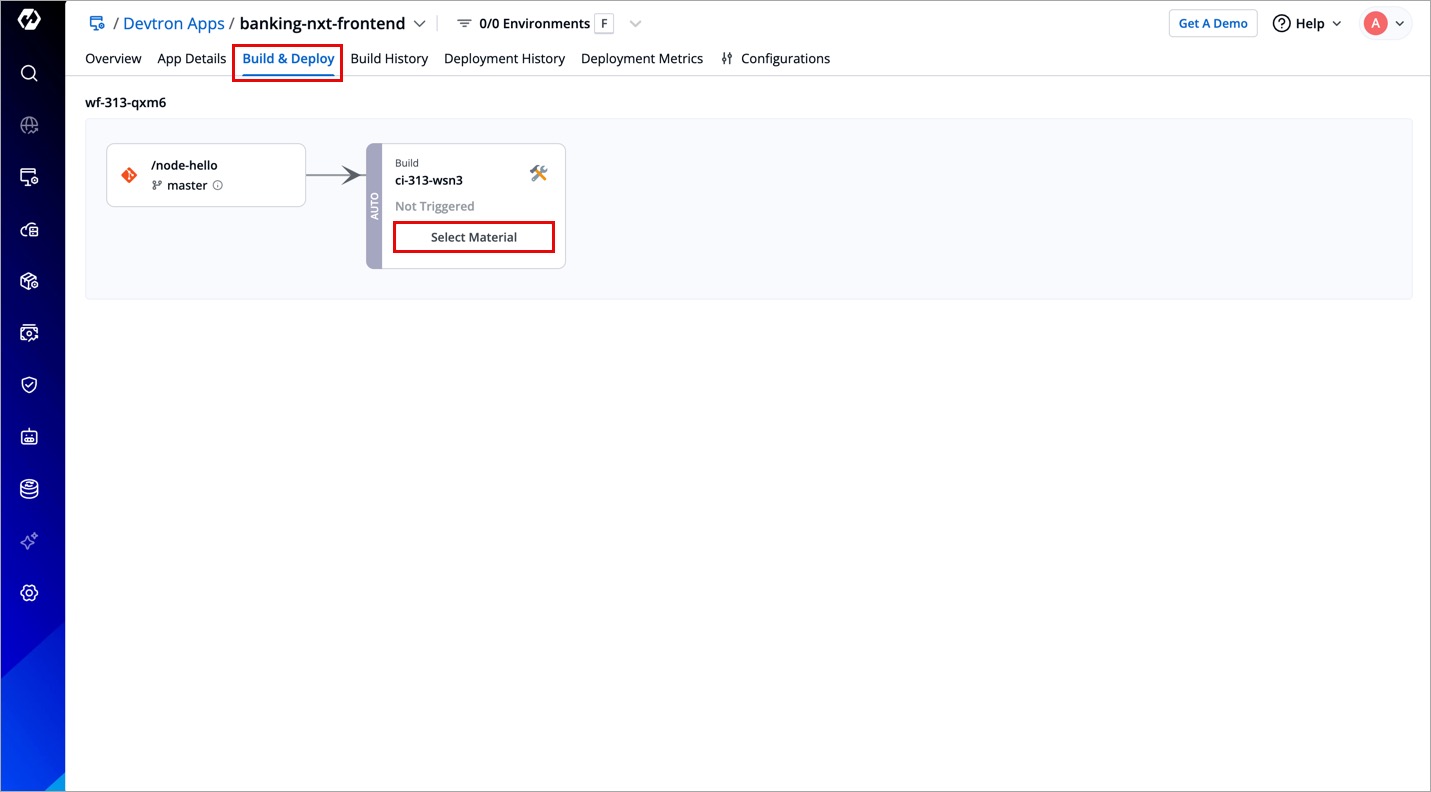Viewport: 1431px width, 792px height.
Task: Open the robot automation icon in sidebar
Action: (29, 437)
